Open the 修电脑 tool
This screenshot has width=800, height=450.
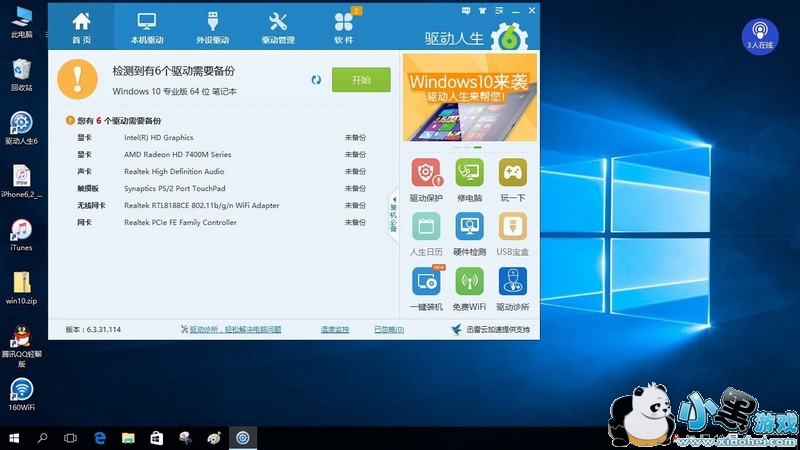[469, 181]
